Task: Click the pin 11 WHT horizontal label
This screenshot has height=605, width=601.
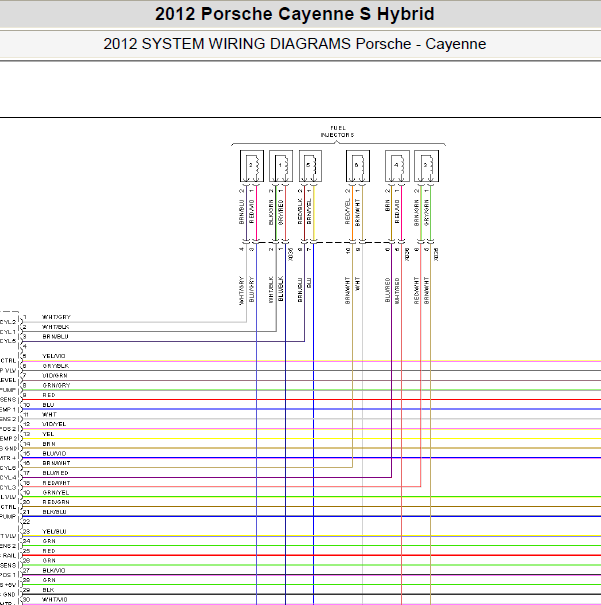Action: [x=49, y=414]
